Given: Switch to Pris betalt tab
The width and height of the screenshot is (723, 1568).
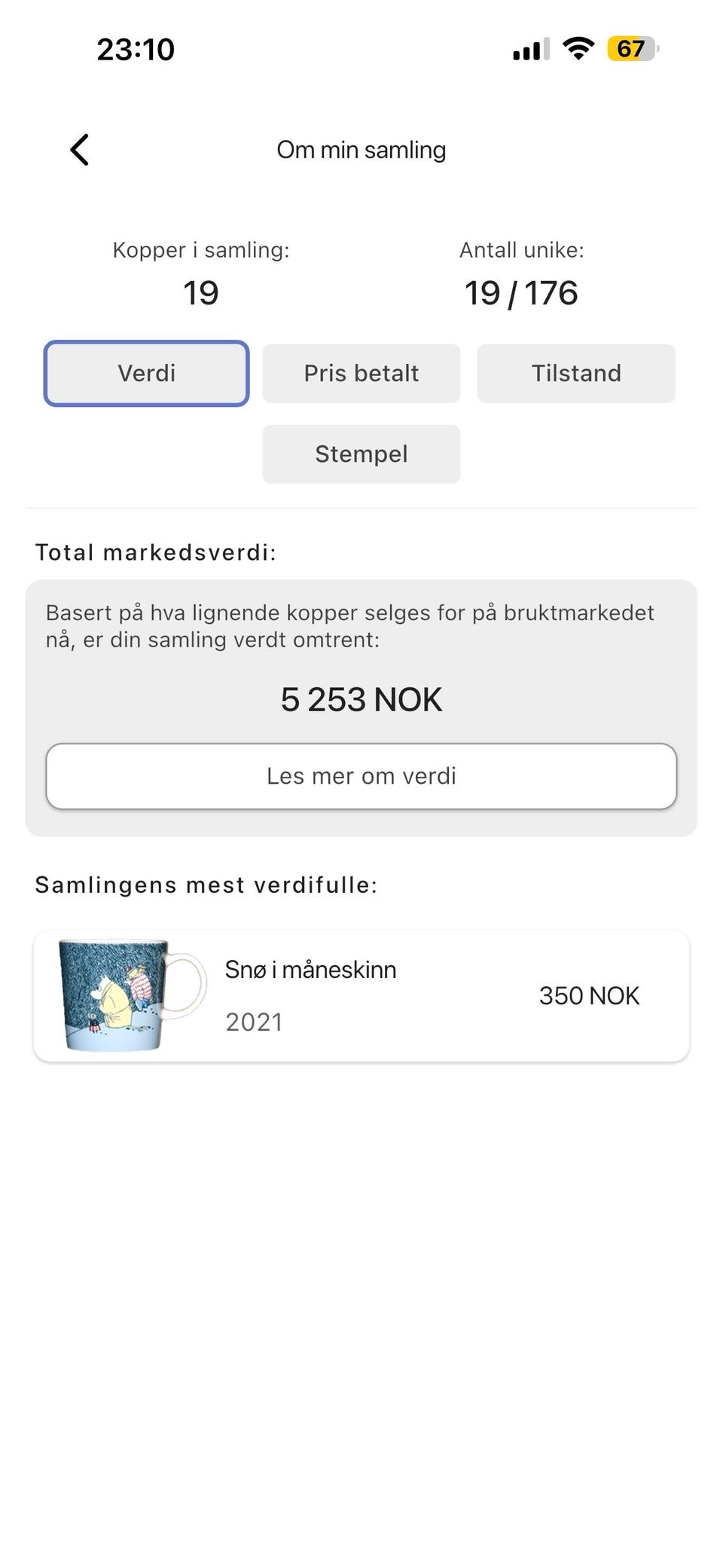Looking at the screenshot, I should pos(361,374).
